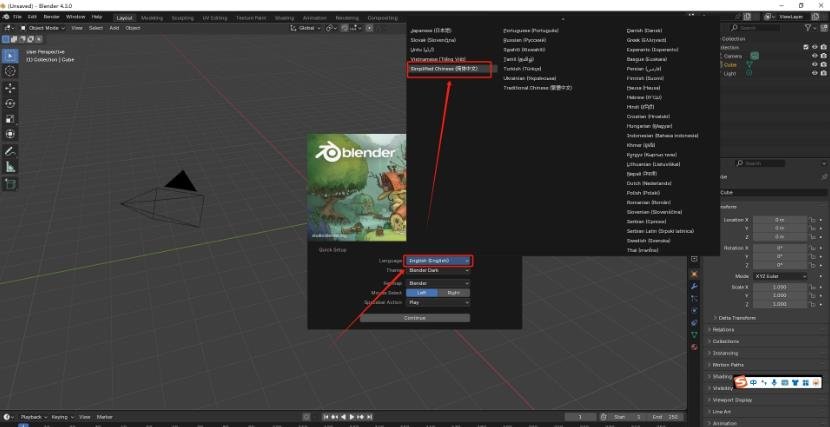This screenshot has height=427, width=830.
Task: Activate the Scale tool
Action: (11, 119)
